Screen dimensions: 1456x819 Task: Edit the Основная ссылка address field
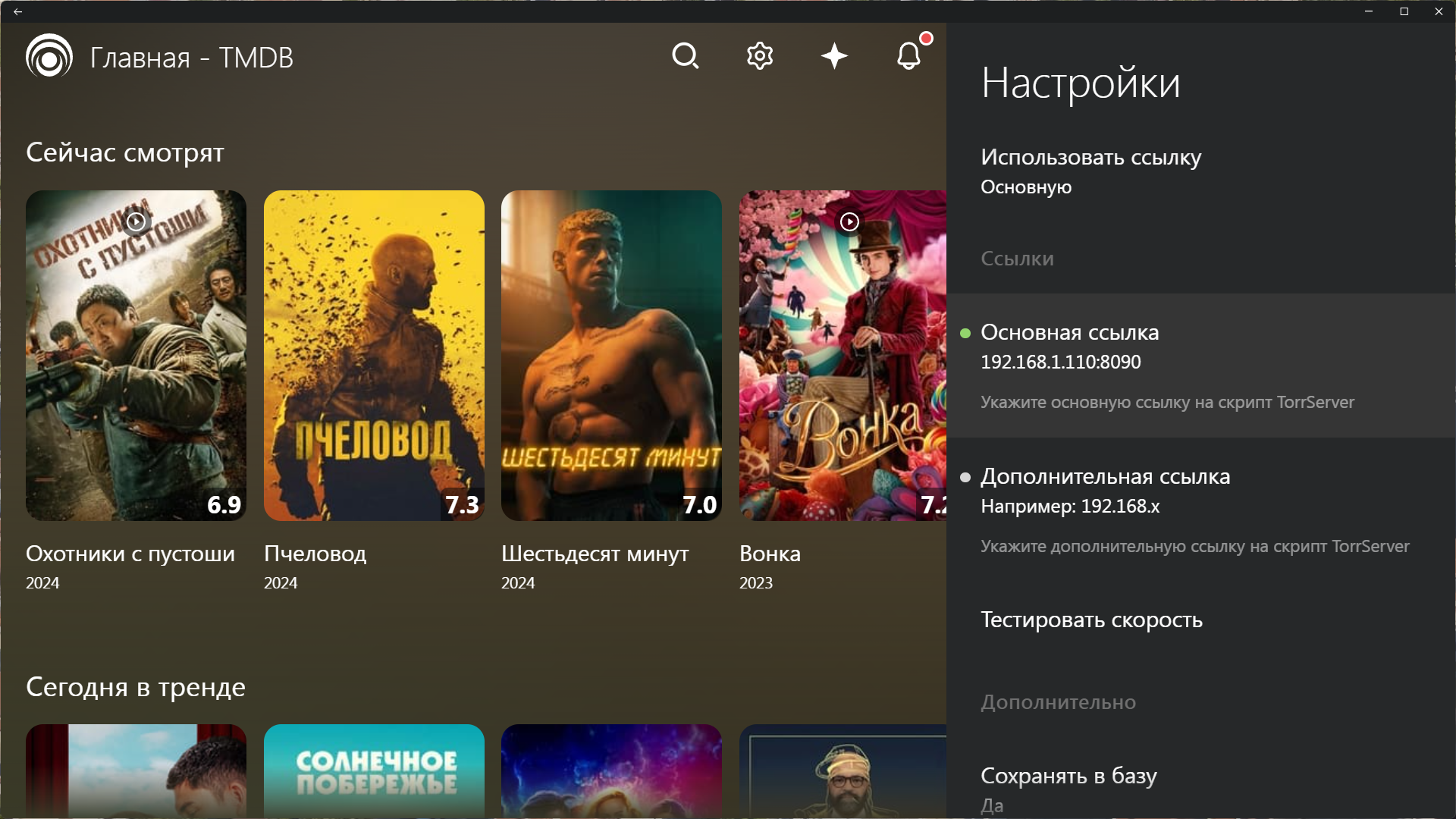[x=1201, y=366]
